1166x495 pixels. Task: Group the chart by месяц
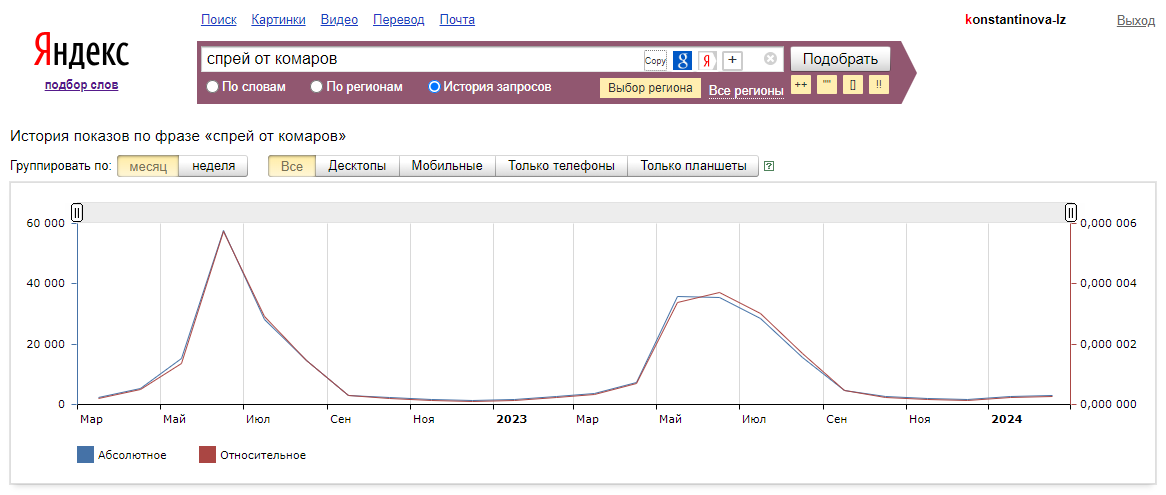pos(148,166)
